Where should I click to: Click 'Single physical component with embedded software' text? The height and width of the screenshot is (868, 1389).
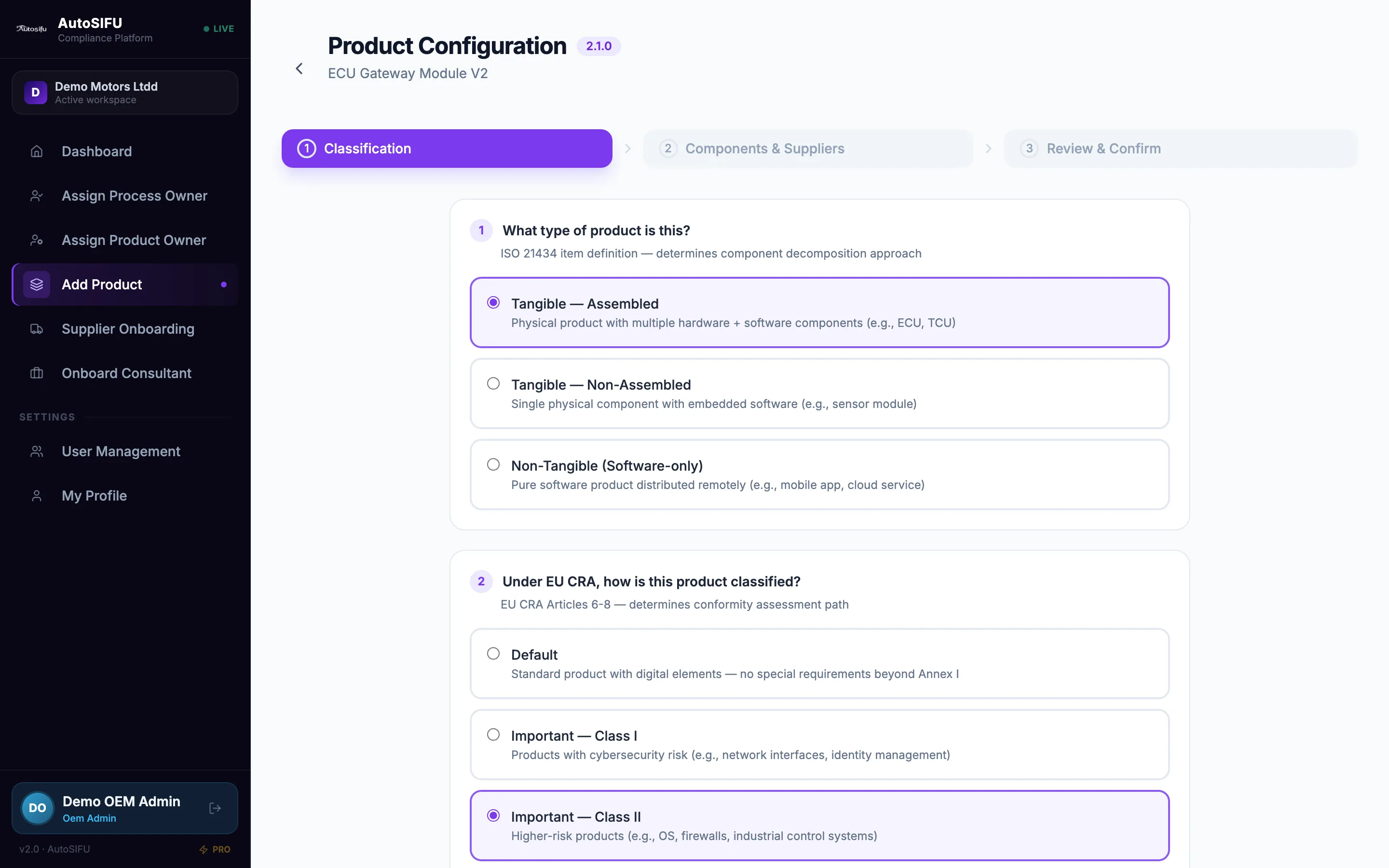[713, 404]
